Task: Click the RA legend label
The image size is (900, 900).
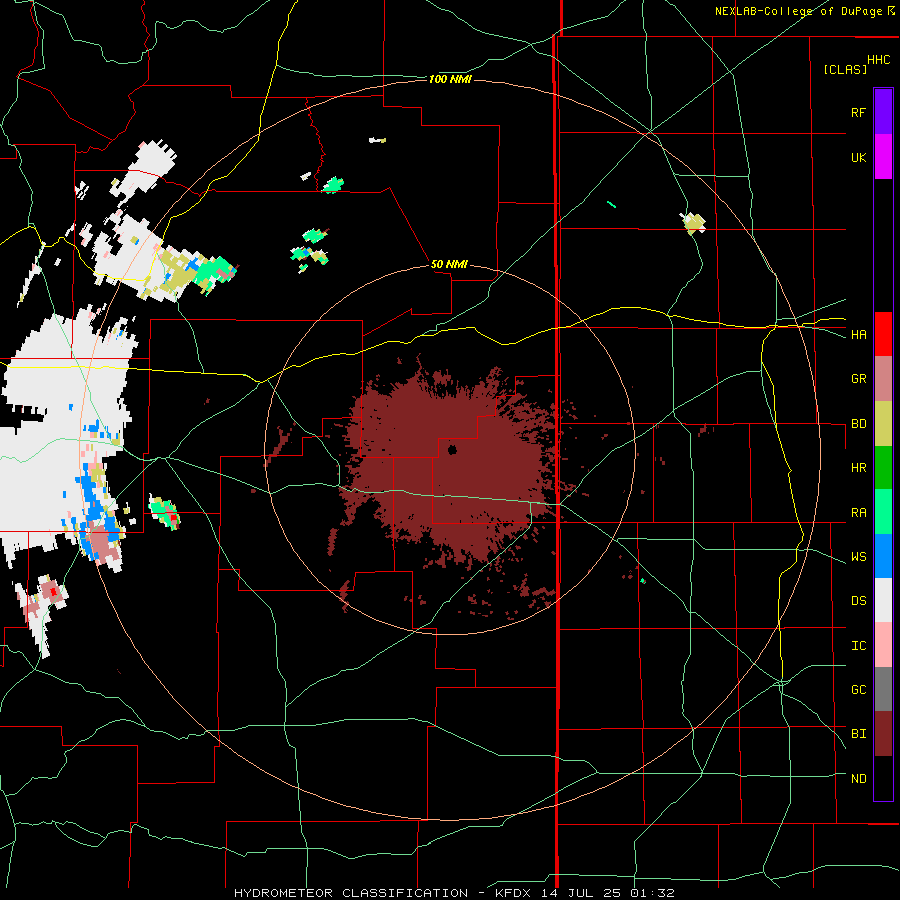Action: click(858, 513)
